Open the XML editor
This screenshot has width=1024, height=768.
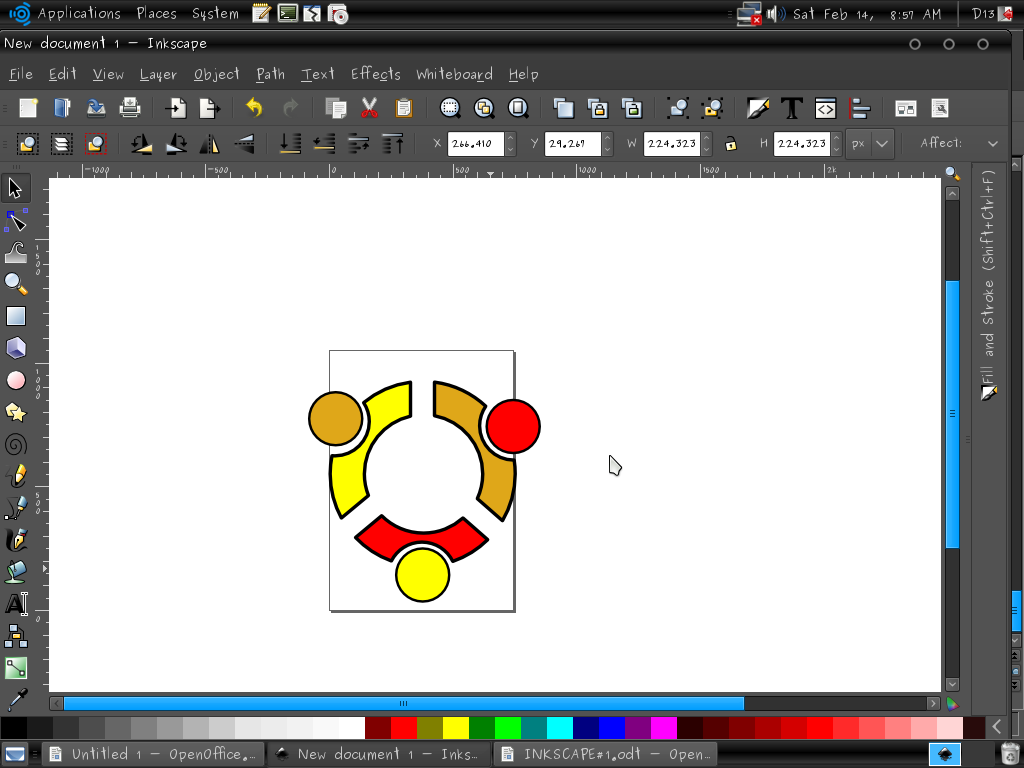tap(824, 108)
